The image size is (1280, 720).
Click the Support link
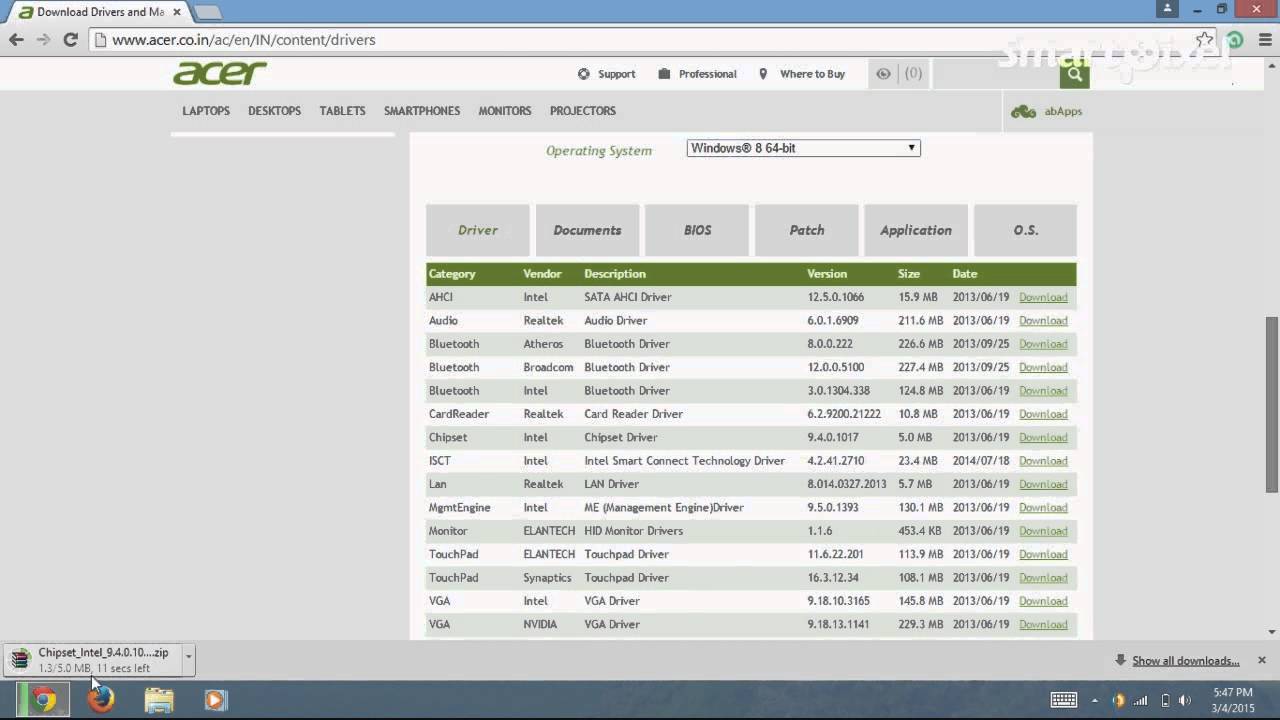(607, 74)
